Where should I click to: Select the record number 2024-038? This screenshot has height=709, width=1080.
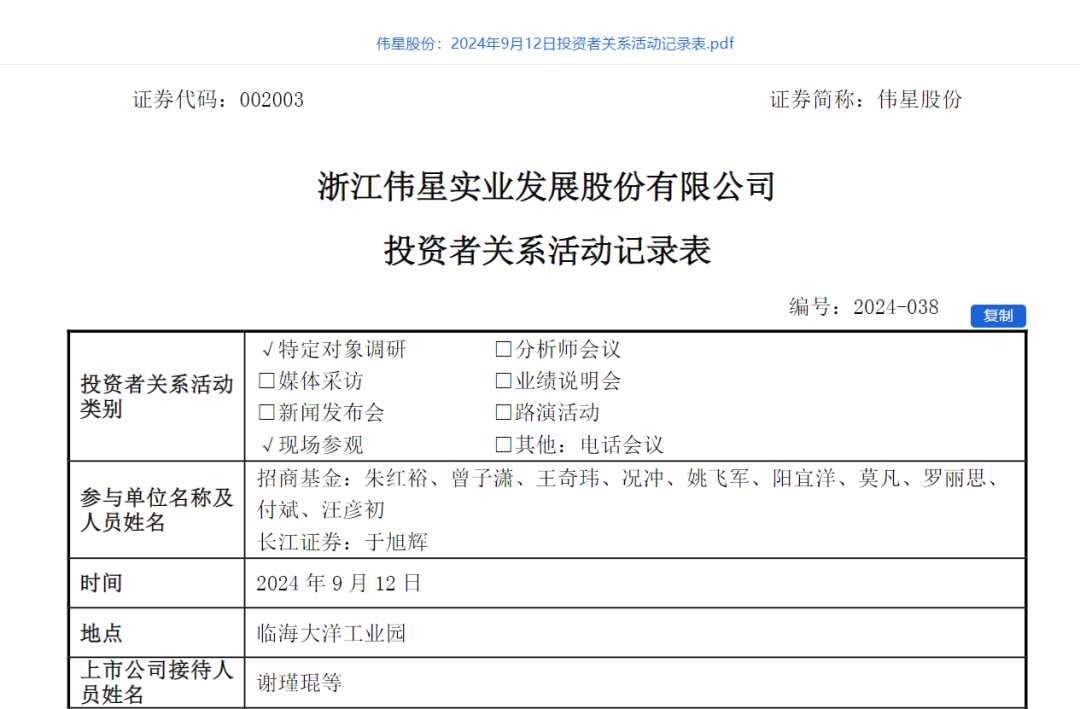click(x=895, y=307)
